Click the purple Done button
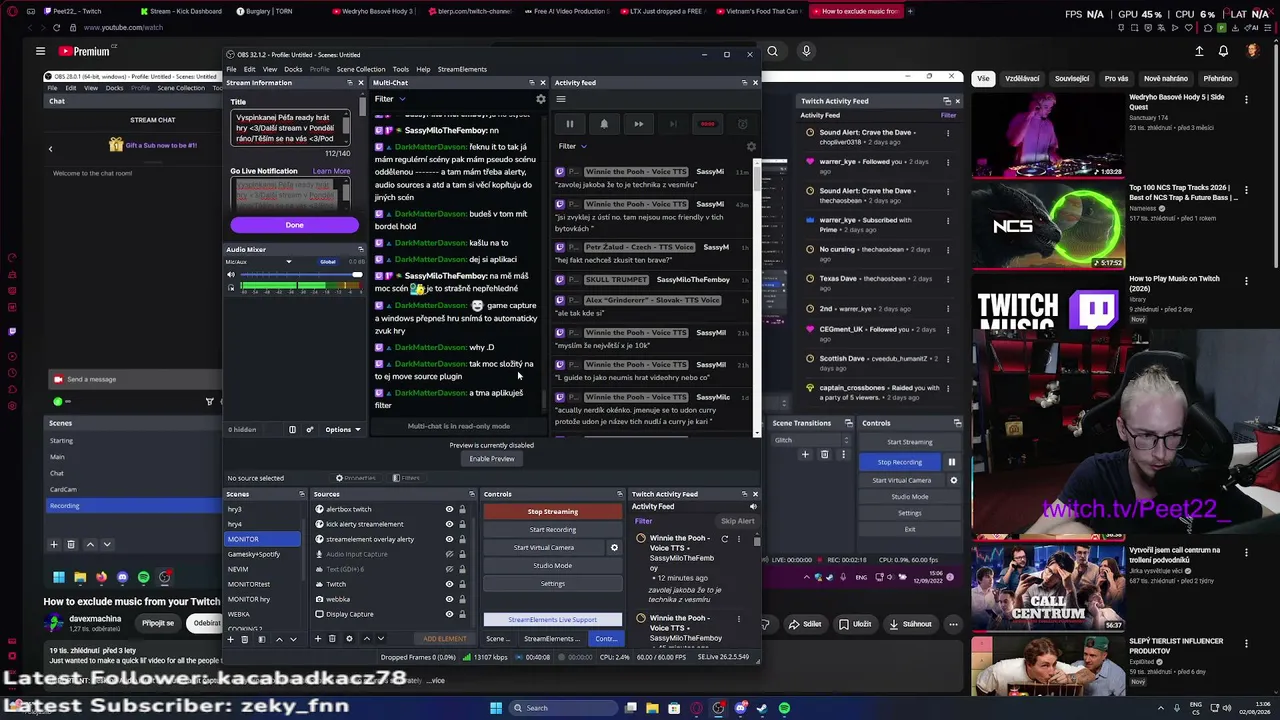 294,225
